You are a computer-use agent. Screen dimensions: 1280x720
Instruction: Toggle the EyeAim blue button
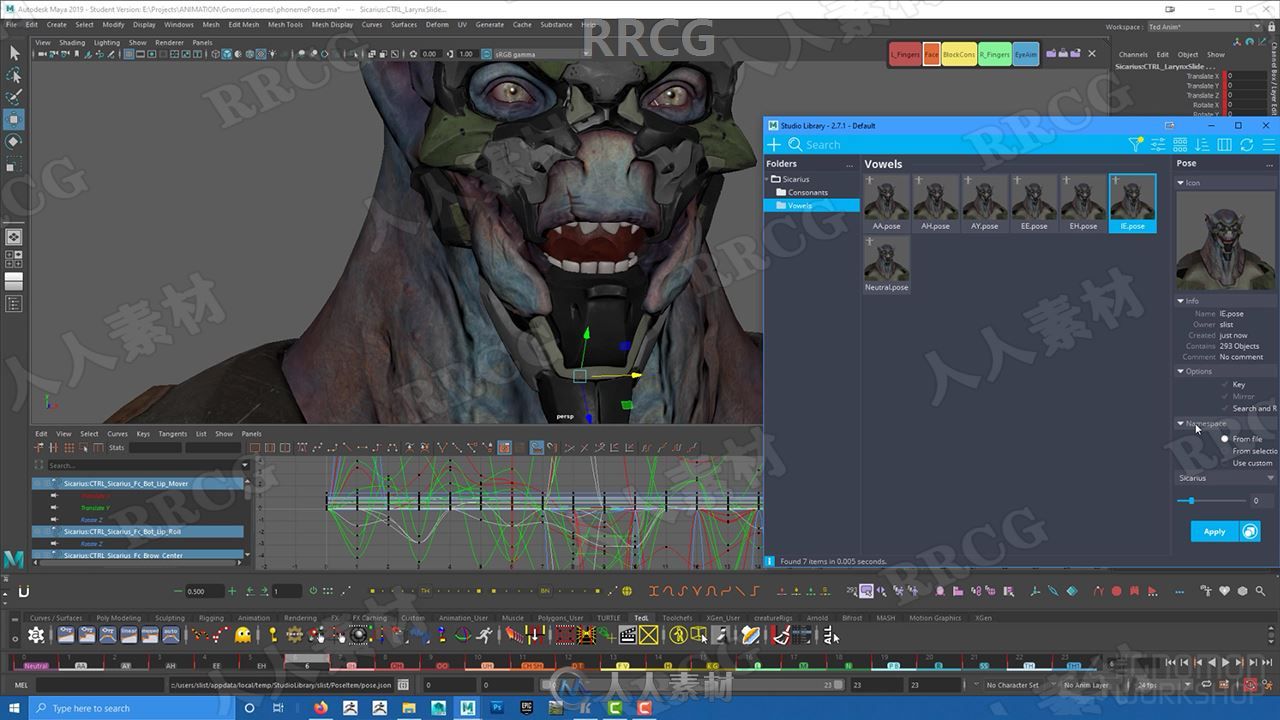1026,55
